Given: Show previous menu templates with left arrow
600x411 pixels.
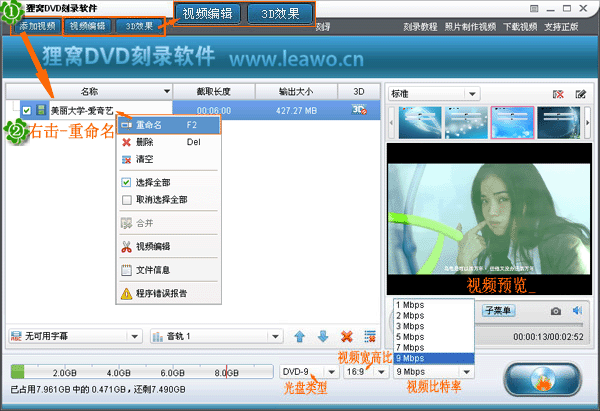Looking at the screenshot, I should tap(391, 123).
